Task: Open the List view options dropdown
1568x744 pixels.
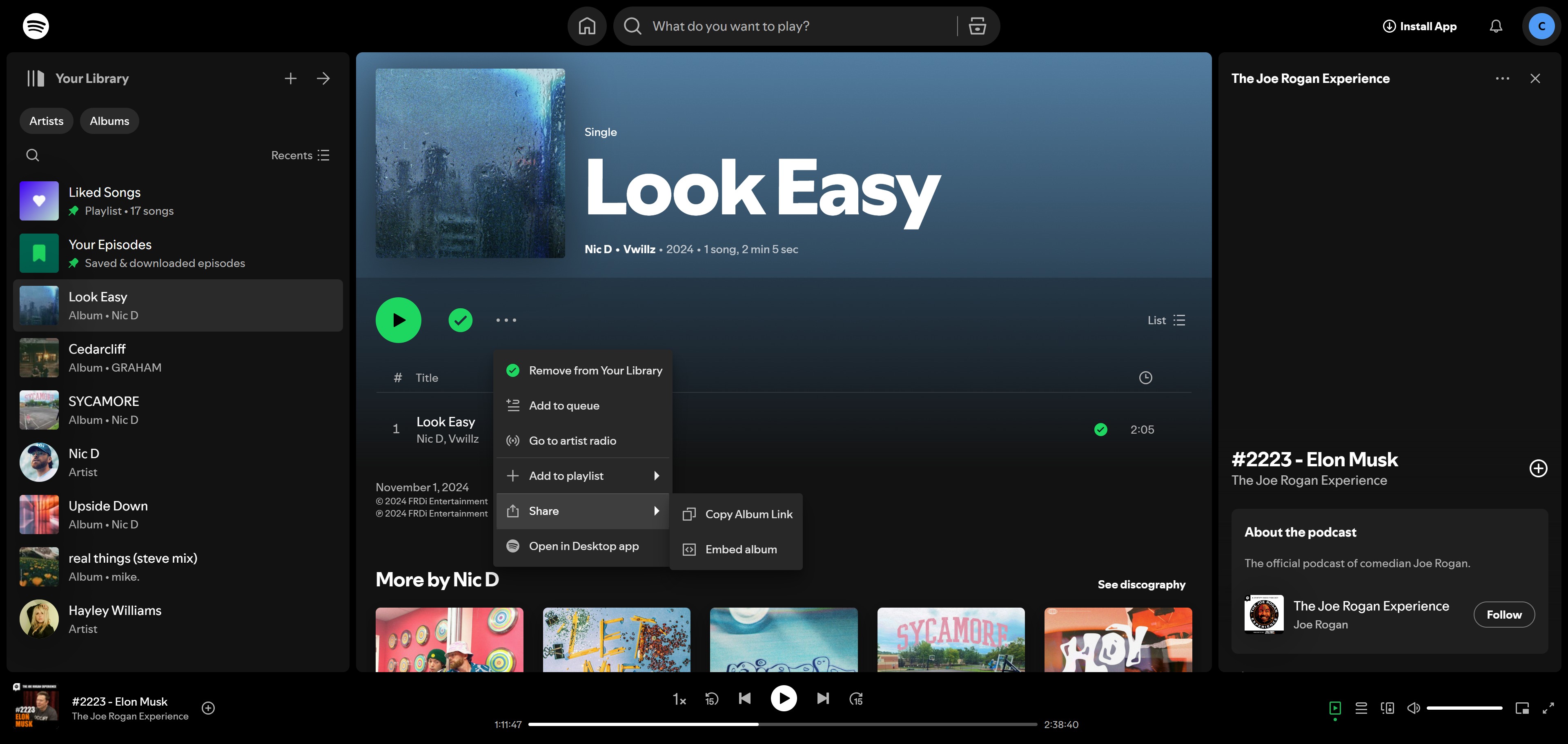Action: coord(1166,320)
